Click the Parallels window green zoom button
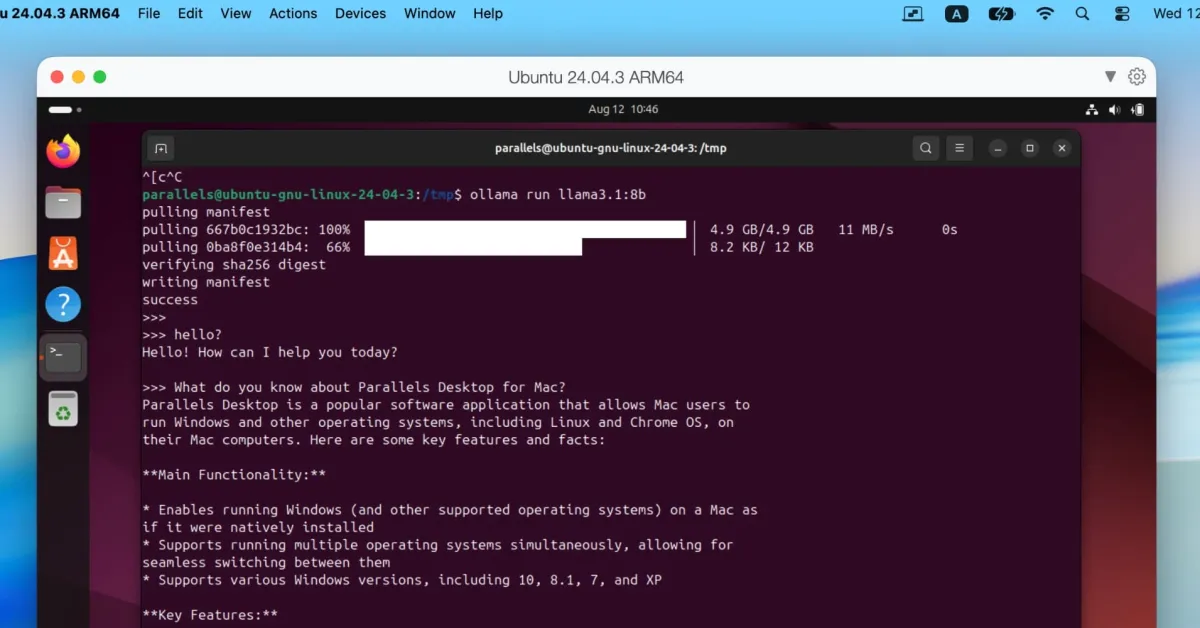The image size is (1200, 628). 100,77
